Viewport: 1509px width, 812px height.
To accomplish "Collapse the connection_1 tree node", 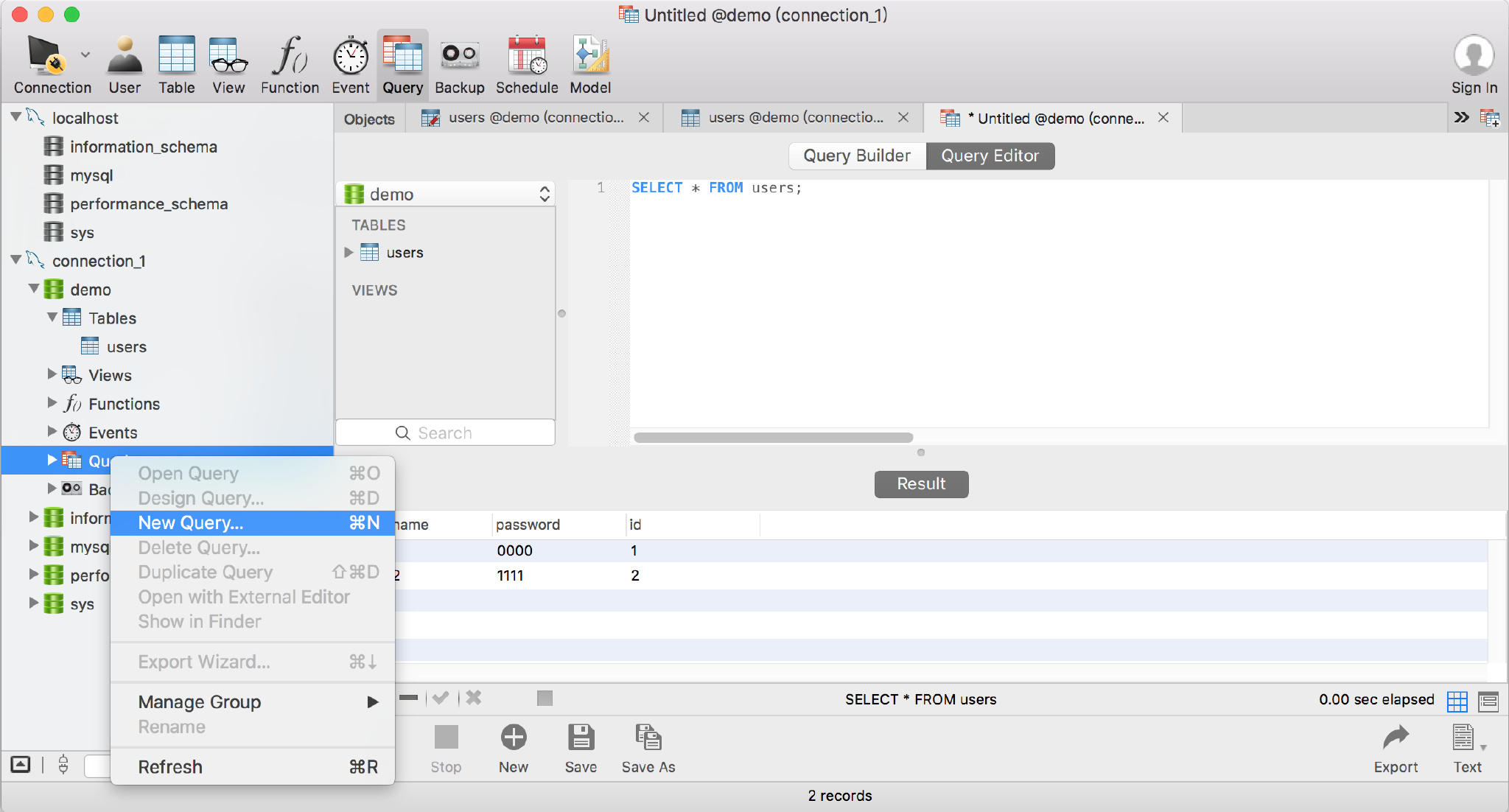I will 15,260.
